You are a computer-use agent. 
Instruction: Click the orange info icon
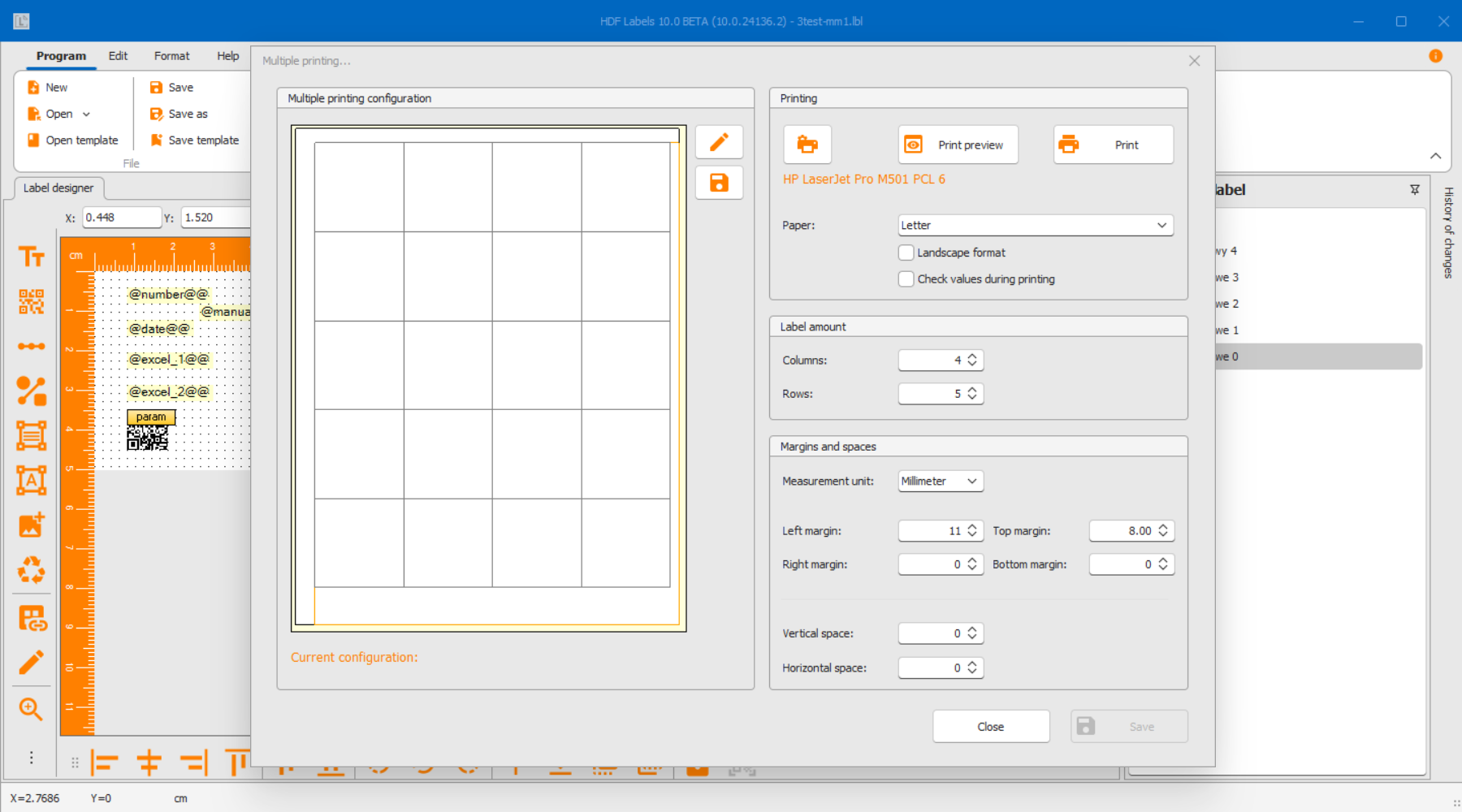click(1435, 56)
